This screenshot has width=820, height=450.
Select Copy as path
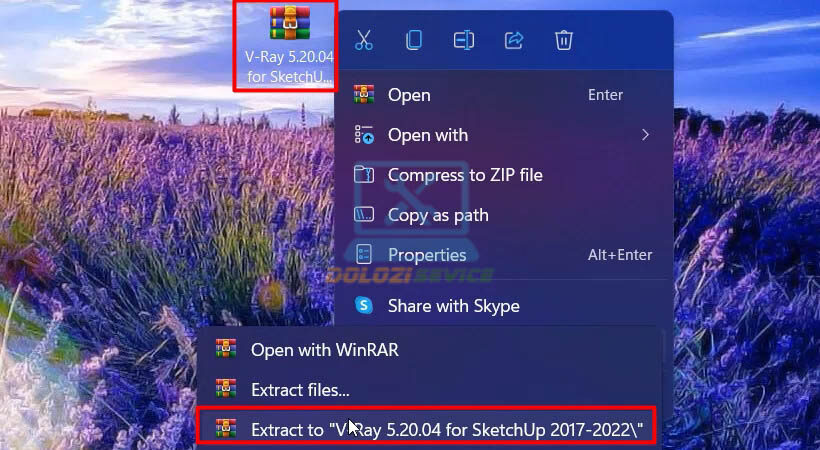(x=437, y=215)
